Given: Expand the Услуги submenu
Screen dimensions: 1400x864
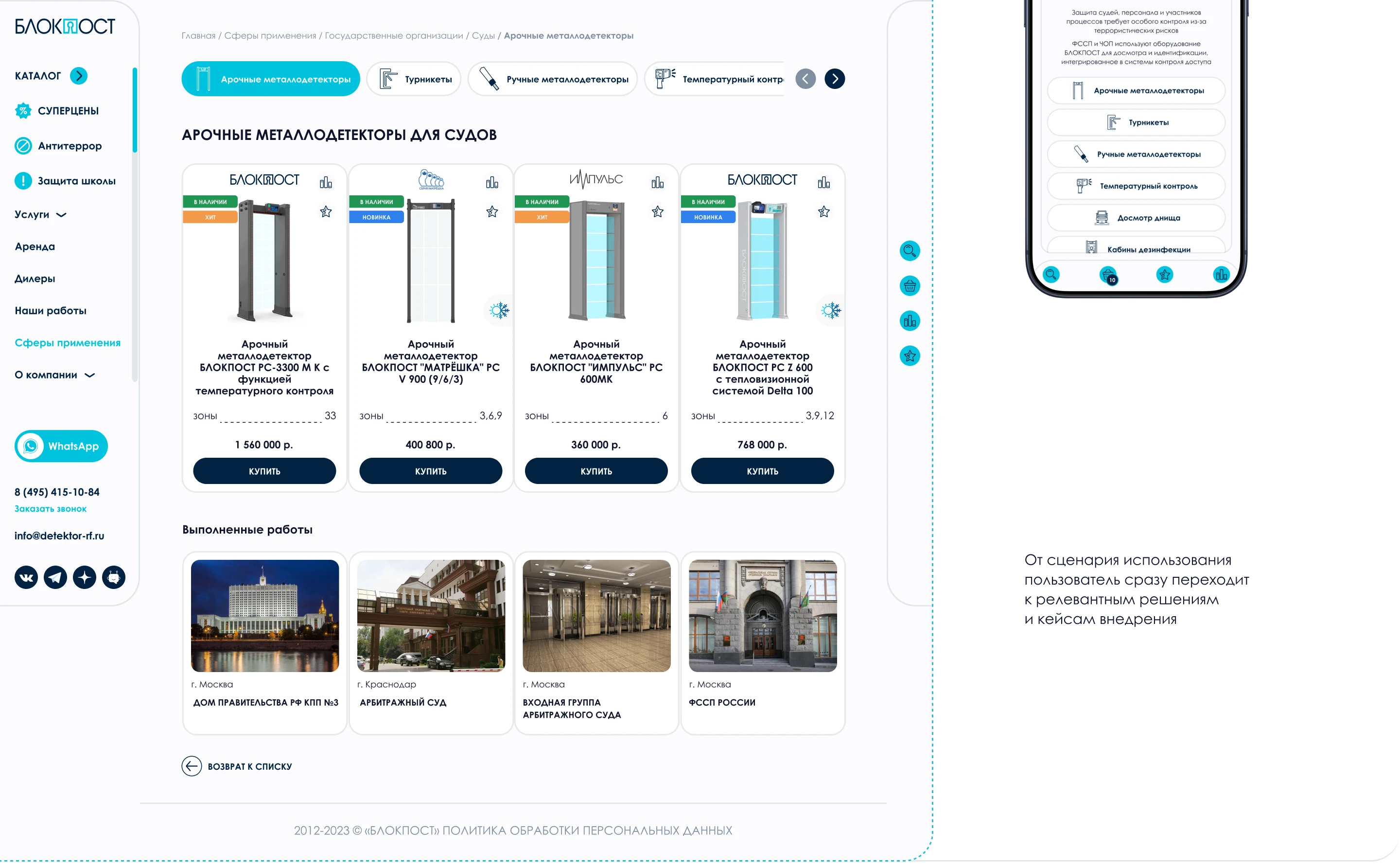Looking at the screenshot, I should [40, 214].
